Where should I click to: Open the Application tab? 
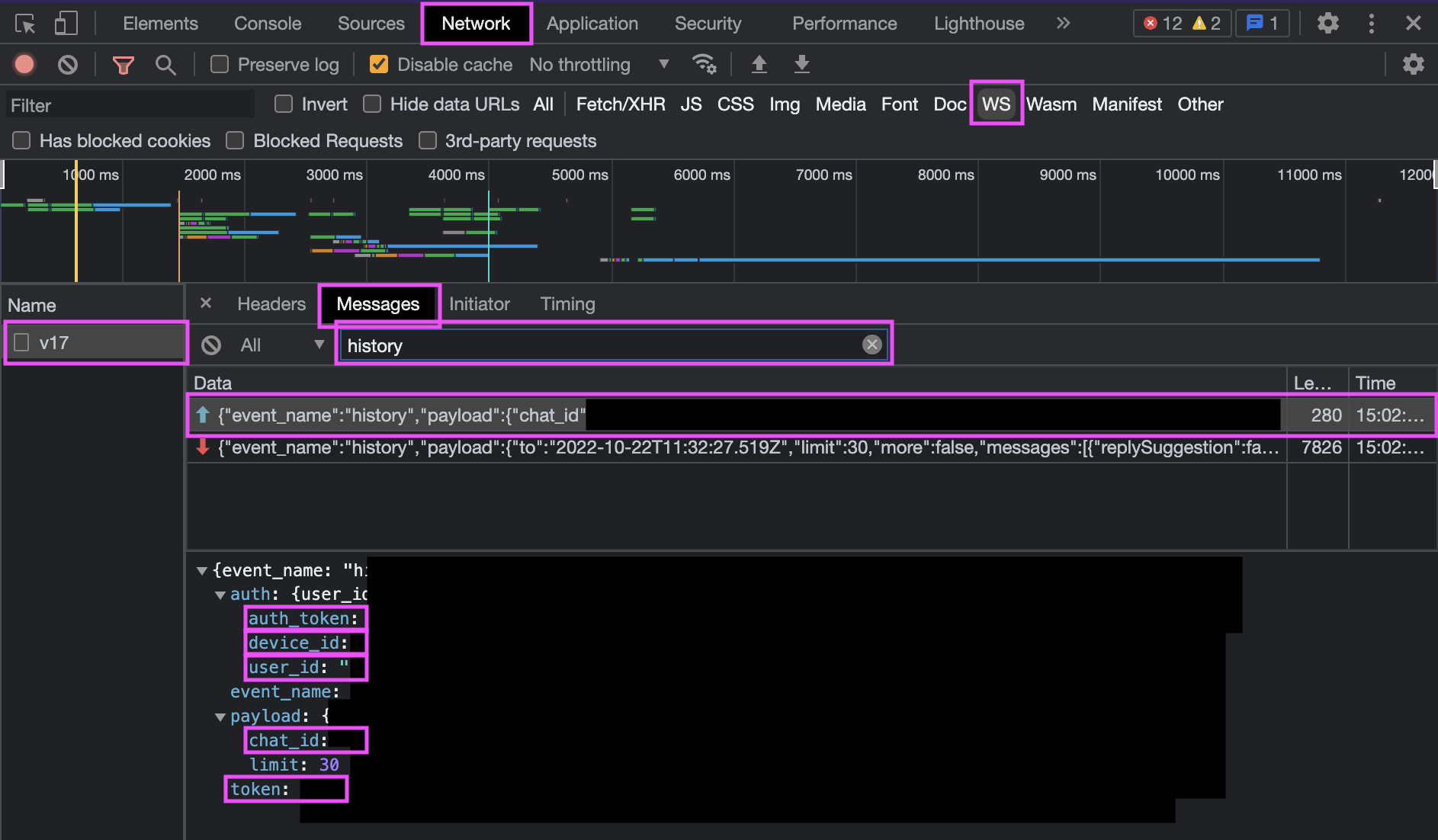(x=592, y=24)
